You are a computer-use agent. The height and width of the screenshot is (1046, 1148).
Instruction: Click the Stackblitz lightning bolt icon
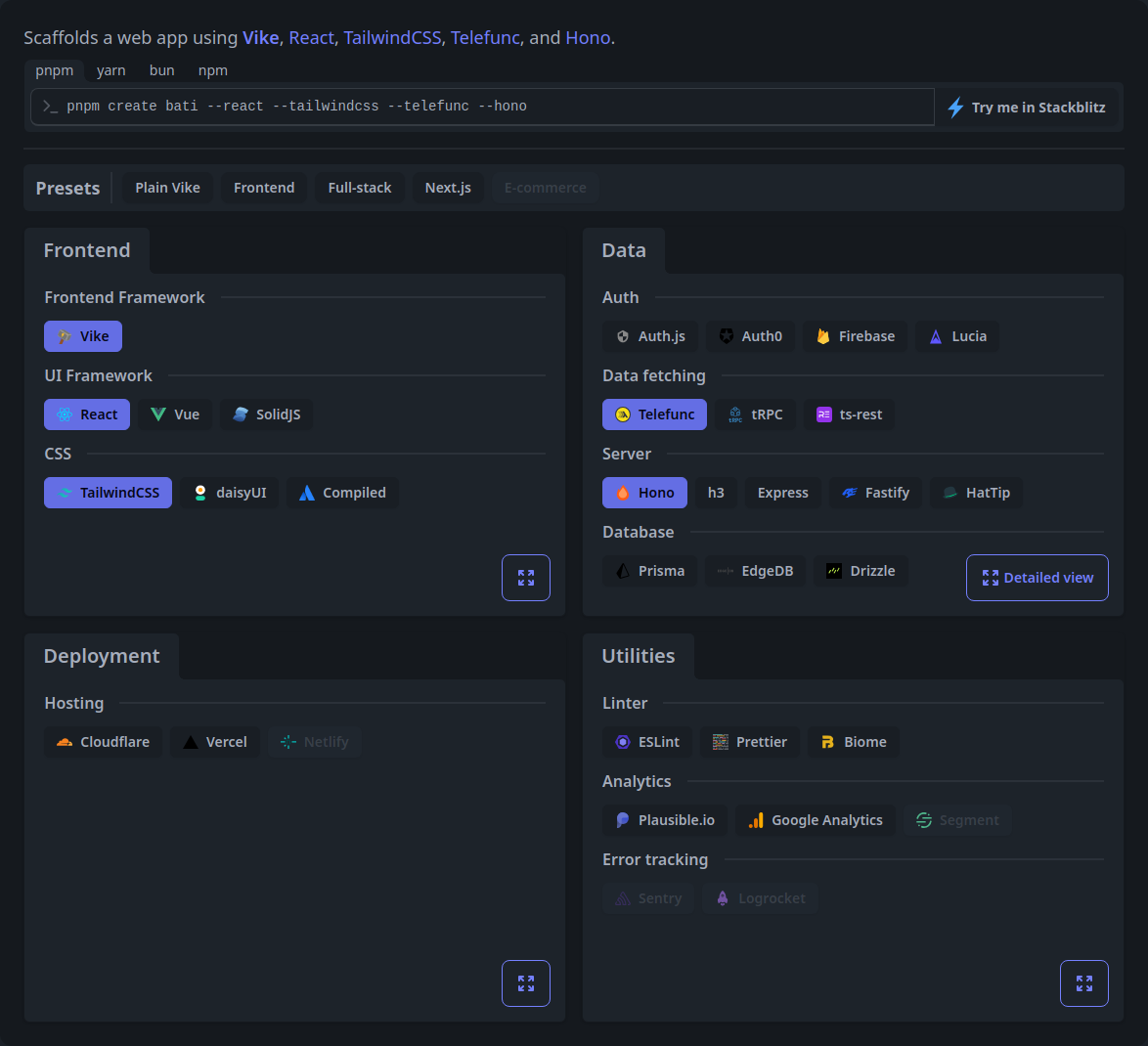[955, 107]
